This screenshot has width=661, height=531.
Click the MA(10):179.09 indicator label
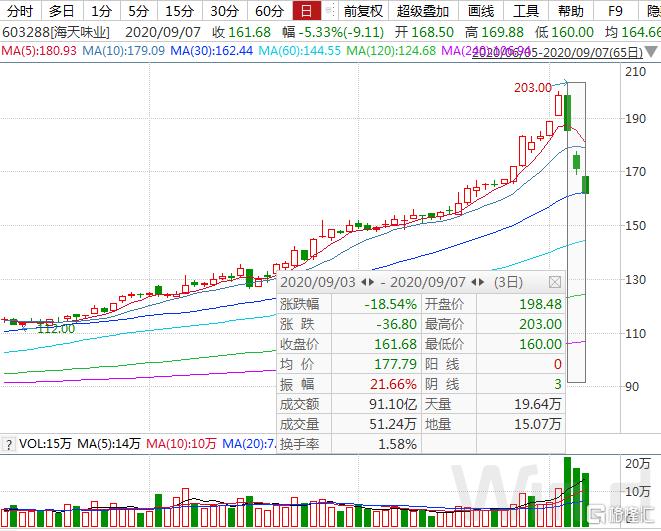click(x=124, y=51)
